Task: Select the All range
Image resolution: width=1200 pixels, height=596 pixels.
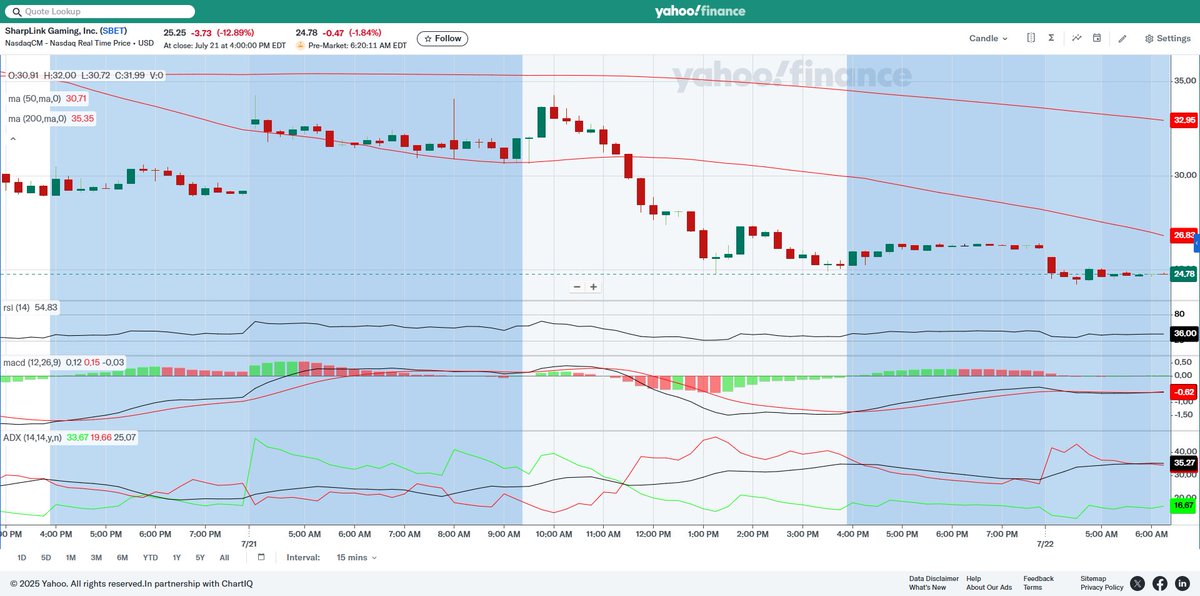Action: (x=224, y=557)
